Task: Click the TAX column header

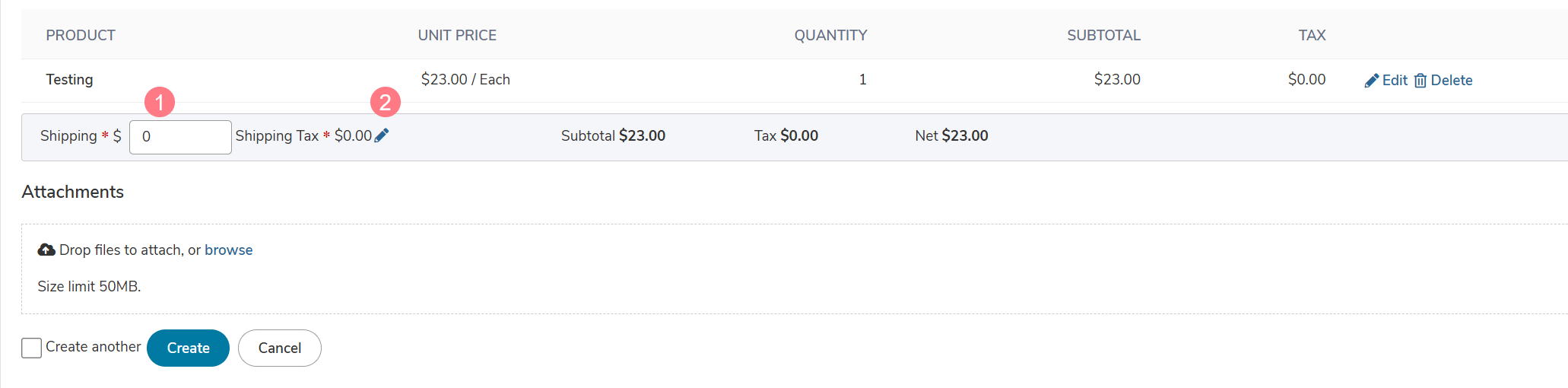Action: coord(1312,35)
